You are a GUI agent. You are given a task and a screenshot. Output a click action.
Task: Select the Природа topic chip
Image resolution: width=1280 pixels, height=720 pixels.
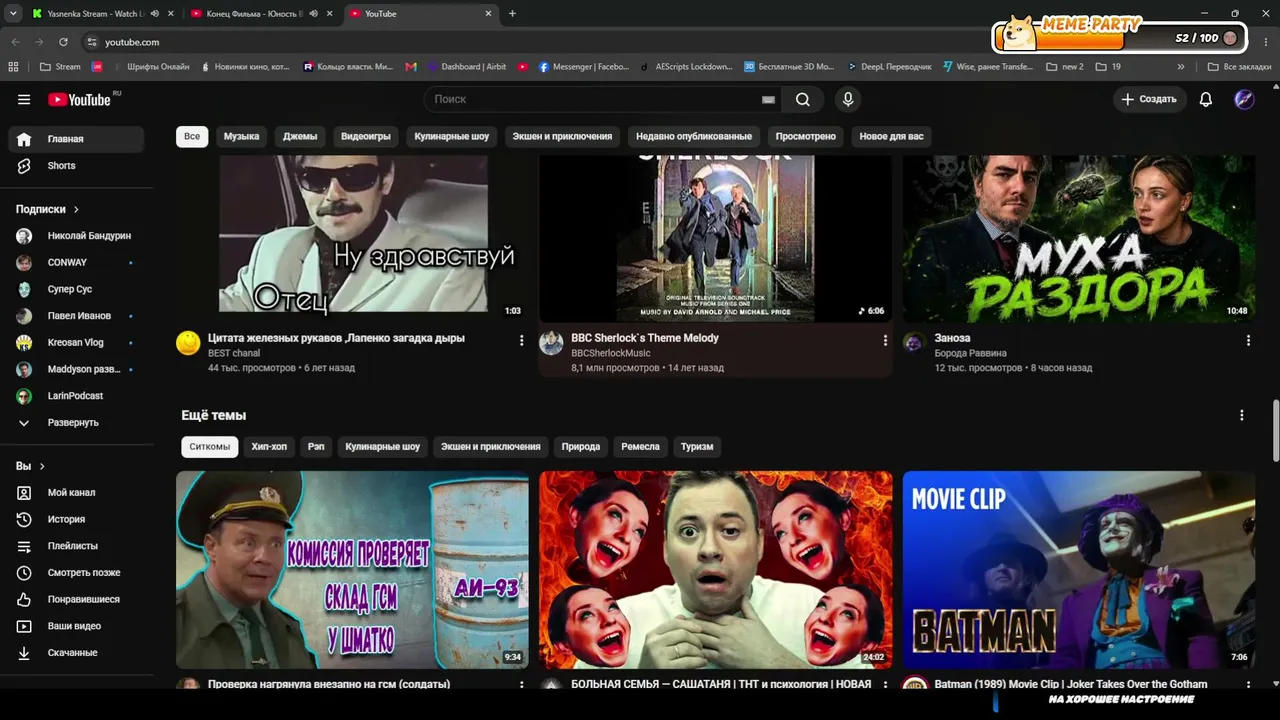(581, 446)
